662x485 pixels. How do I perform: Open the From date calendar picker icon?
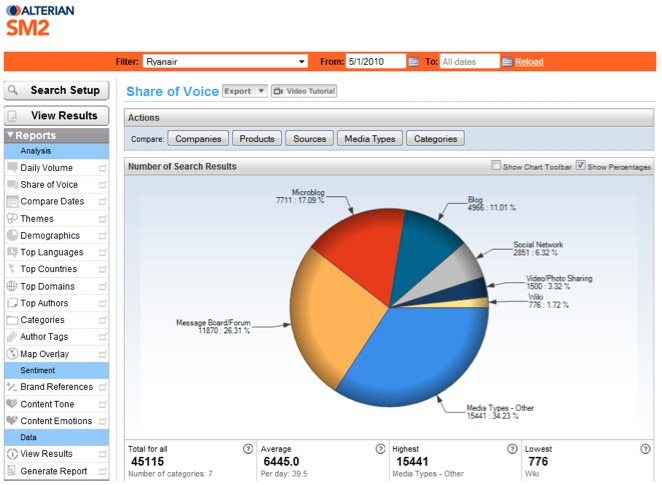click(x=414, y=62)
